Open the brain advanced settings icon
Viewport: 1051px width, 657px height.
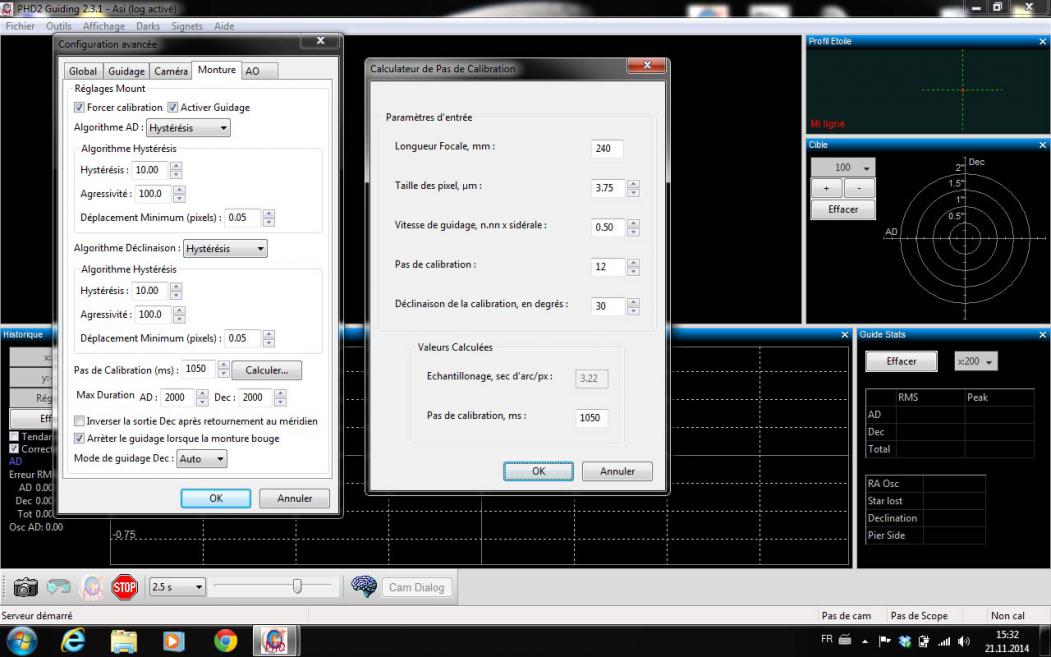coord(364,587)
